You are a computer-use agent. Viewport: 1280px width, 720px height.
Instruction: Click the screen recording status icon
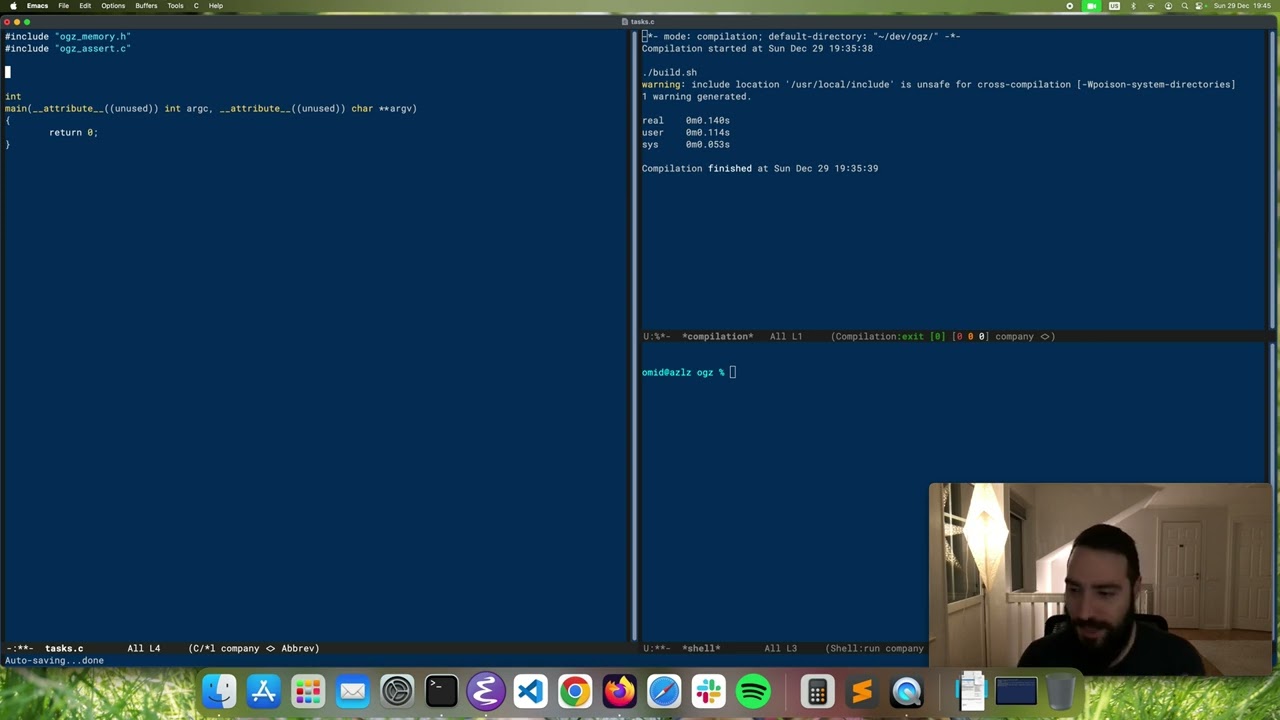(x=1069, y=6)
